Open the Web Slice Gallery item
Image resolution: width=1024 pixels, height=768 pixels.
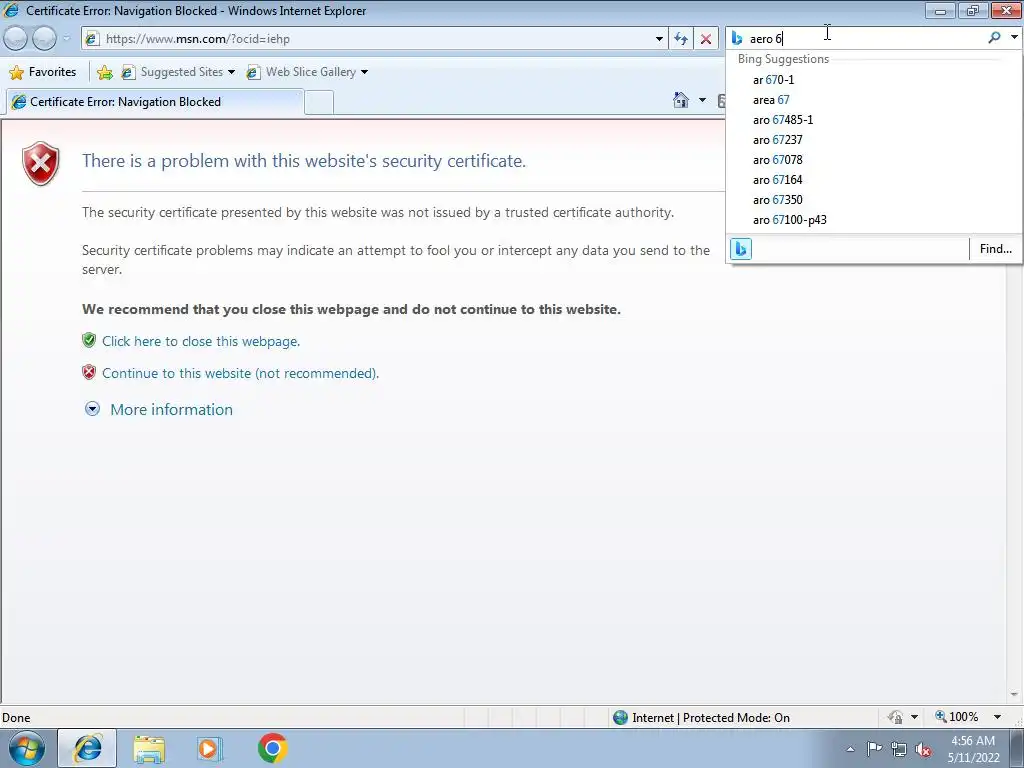coord(307,72)
